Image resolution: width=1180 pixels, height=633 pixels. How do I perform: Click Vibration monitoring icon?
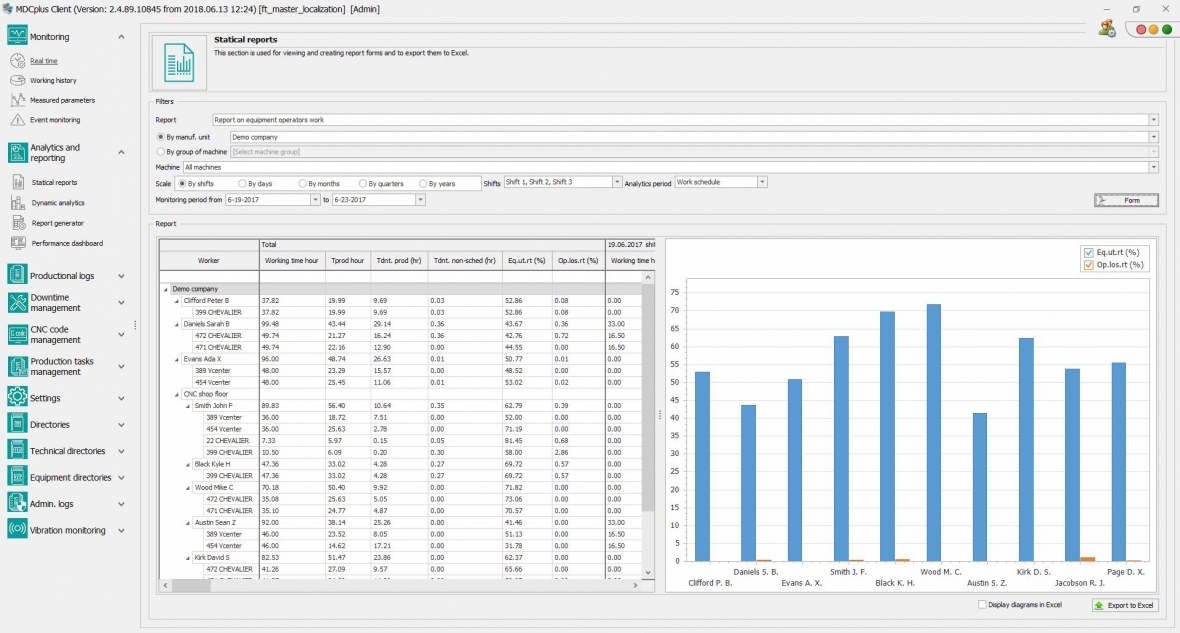17,530
